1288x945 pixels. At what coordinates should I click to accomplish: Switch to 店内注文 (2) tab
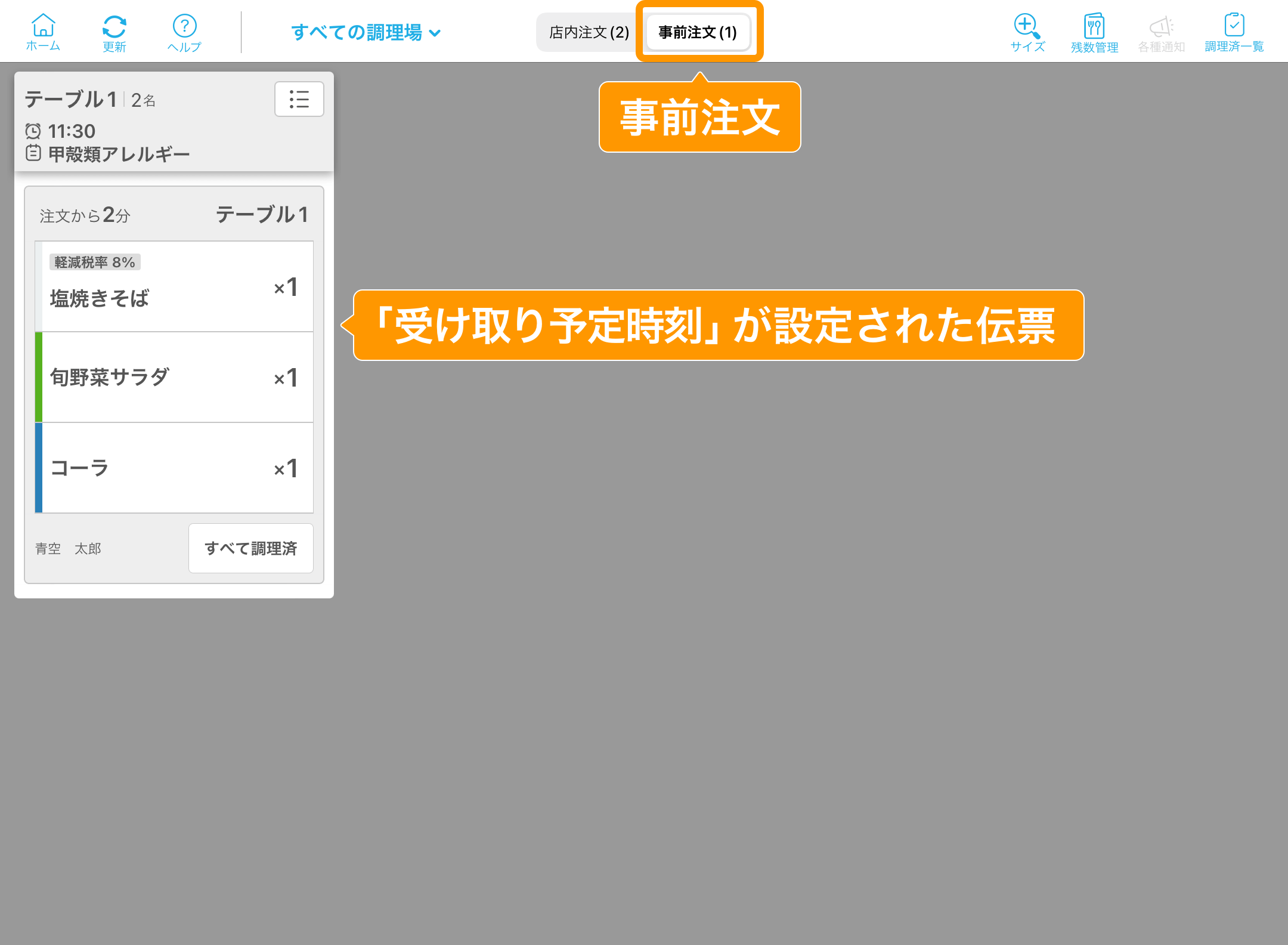click(589, 32)
